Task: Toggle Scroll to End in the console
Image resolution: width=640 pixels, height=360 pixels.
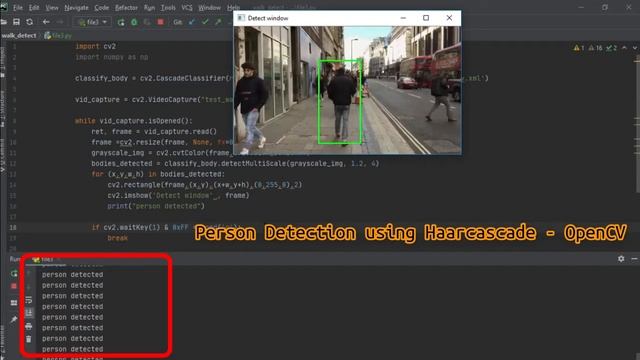Action: (29, 313)
